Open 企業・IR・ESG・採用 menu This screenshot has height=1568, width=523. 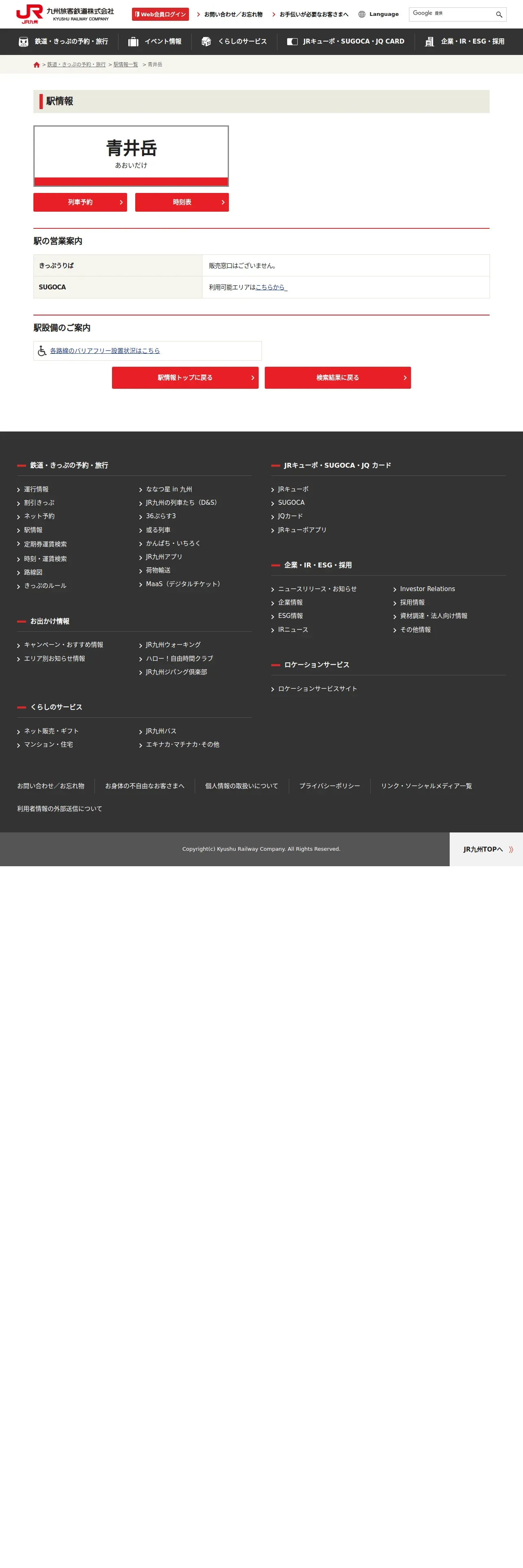[x=472, y=42]
